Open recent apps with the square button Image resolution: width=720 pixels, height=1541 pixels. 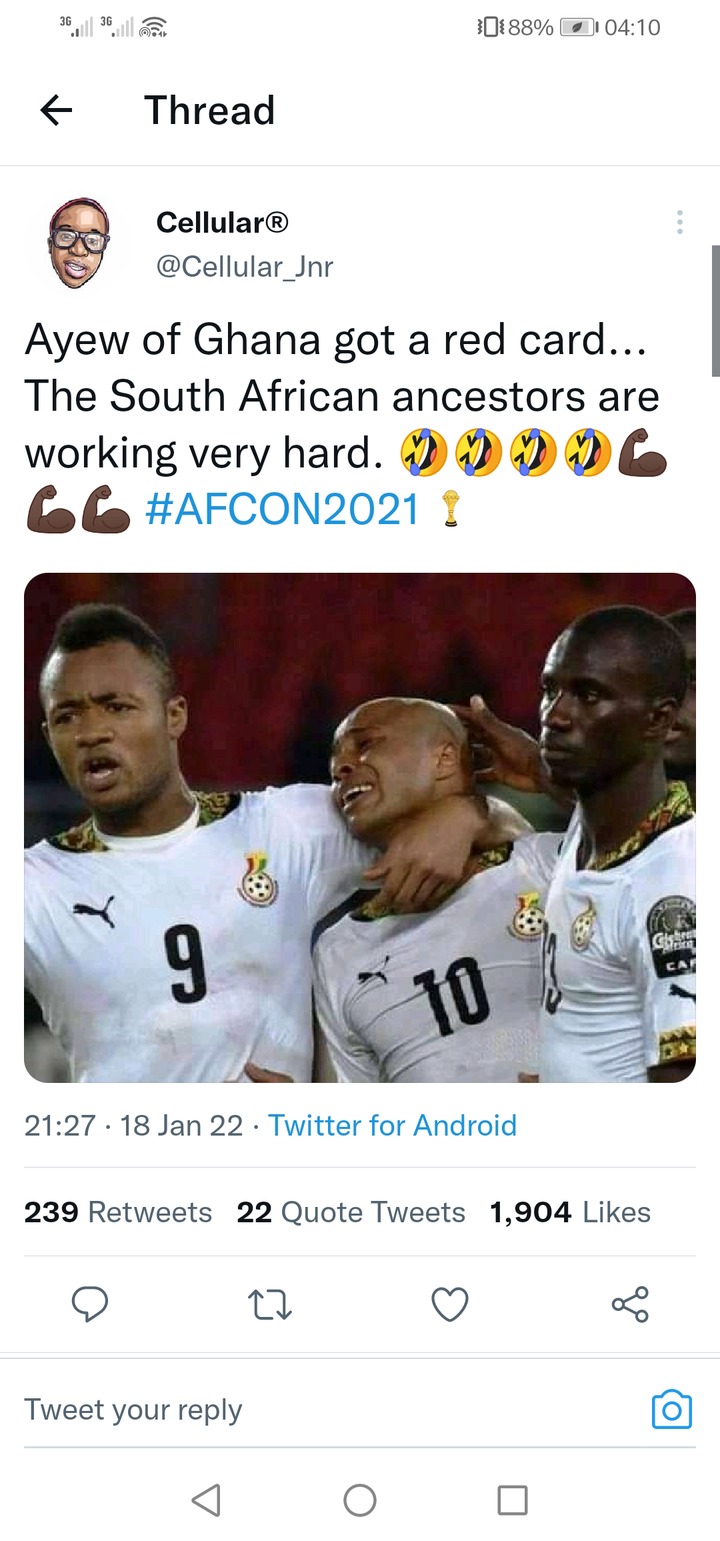click(513, 1500)
